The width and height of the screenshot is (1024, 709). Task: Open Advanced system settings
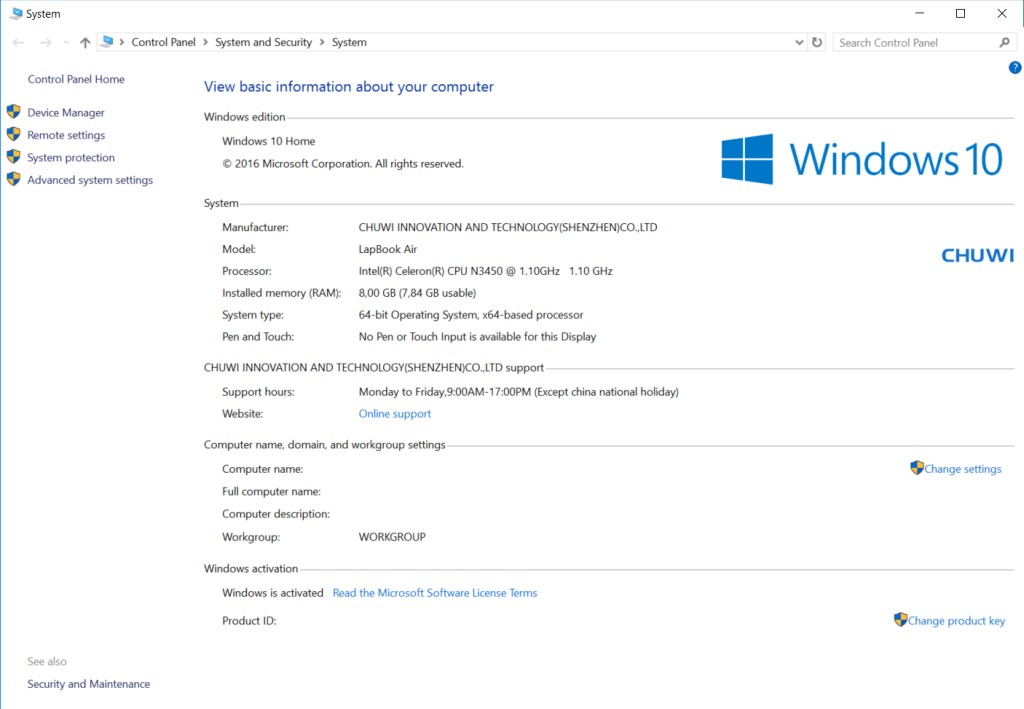click(x=90, y=180)
